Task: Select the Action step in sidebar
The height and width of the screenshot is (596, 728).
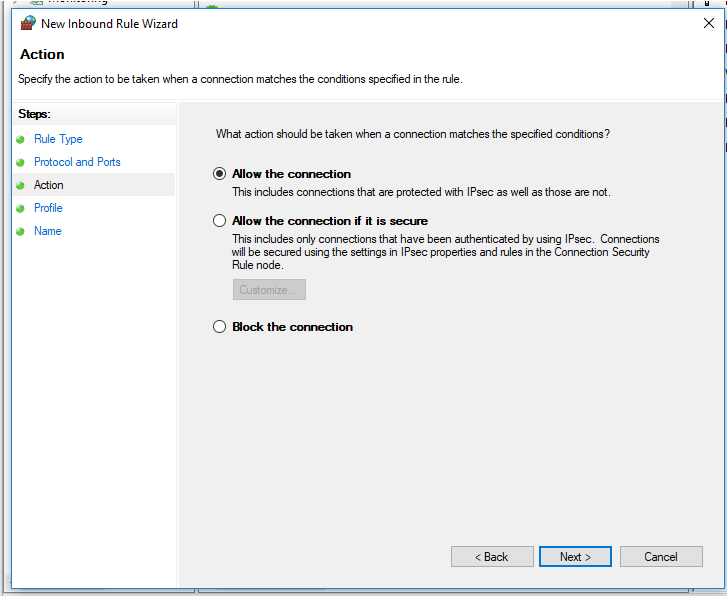Action: click(48, 185)
